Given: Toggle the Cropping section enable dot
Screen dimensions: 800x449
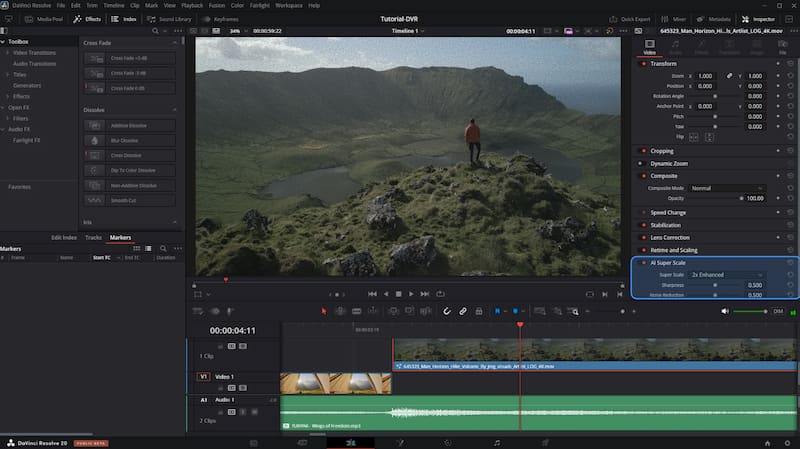Looking at the screenshot, I should (643, 151).
